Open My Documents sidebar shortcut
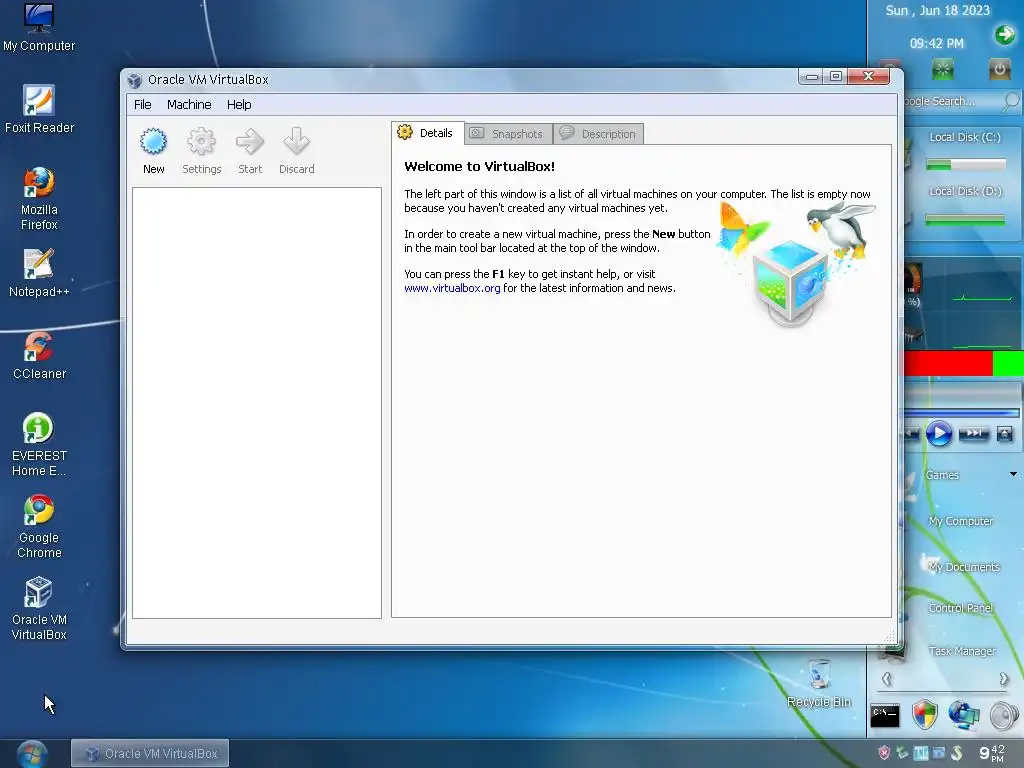Image resolution: width=1024 pixels, height=768 pixels. [963, 567]
